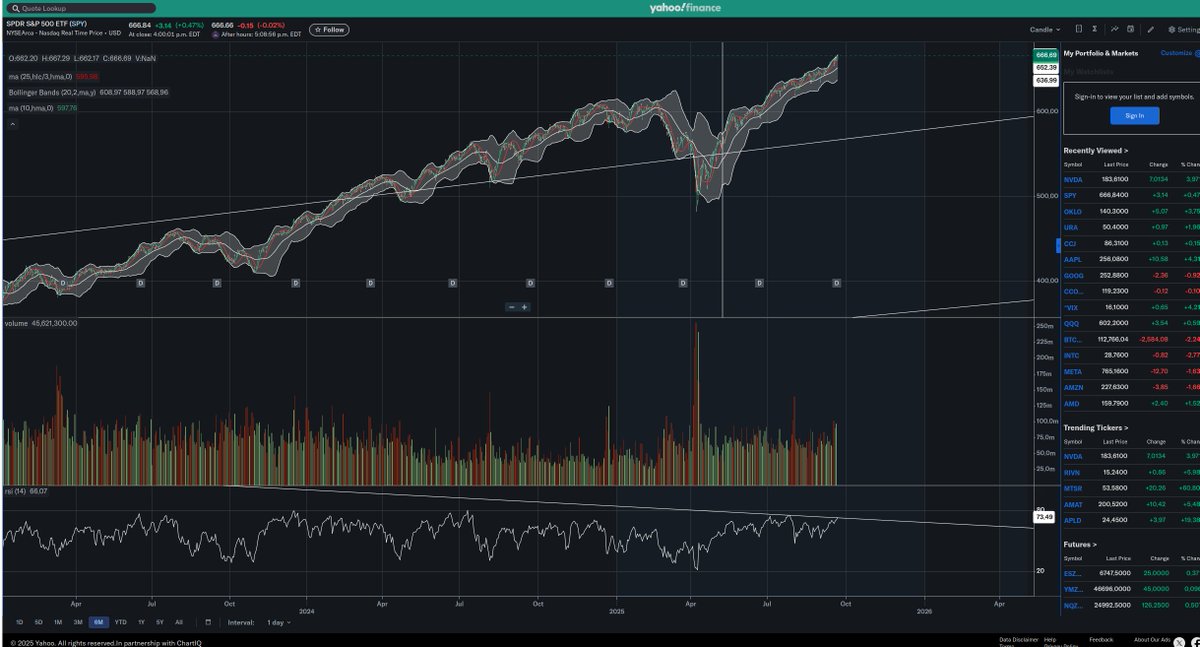This screenshot has height=647, width=1200.
Task: Select the 3M range tab
Action: tap(78, 622)
